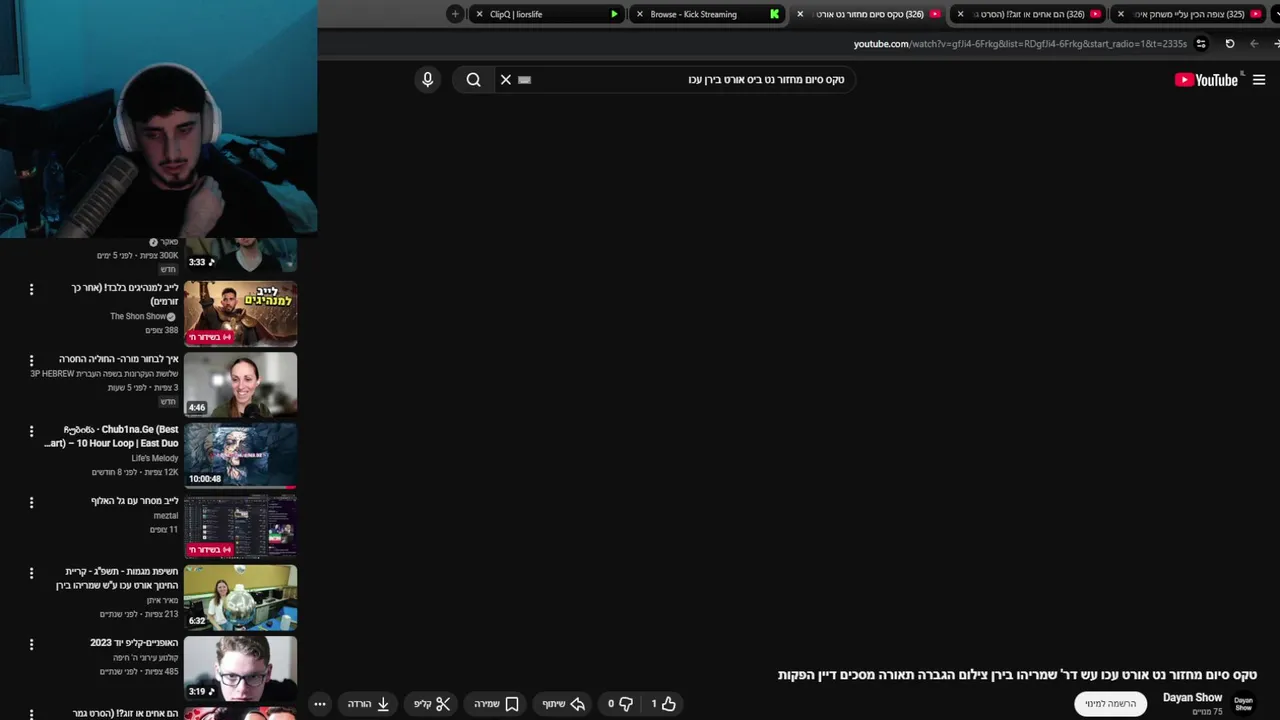
Task: Like the video with thumbs up
Action: pyautogui.click(x=664, y=704)
